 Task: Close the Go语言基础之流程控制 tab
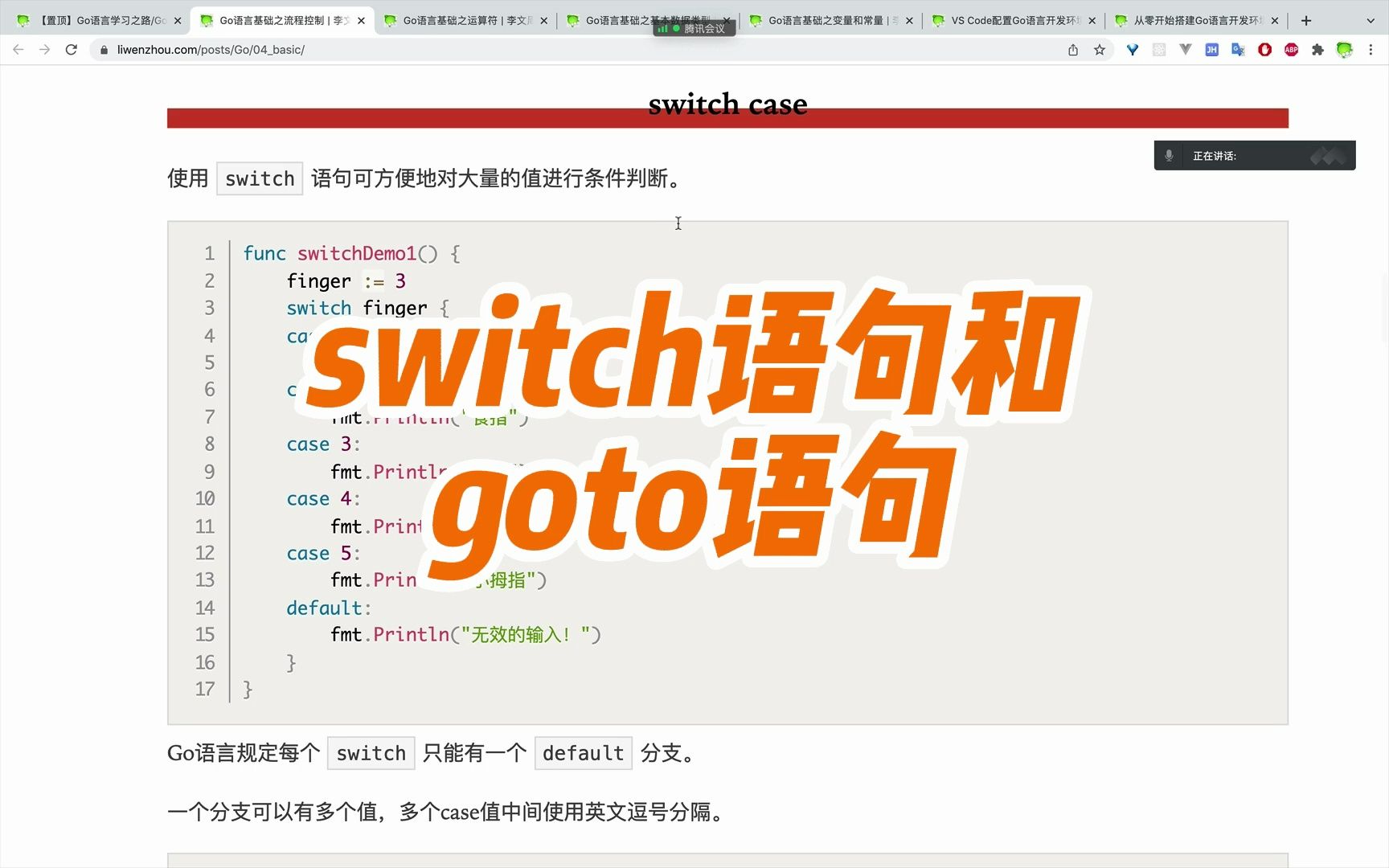point(361,21)
